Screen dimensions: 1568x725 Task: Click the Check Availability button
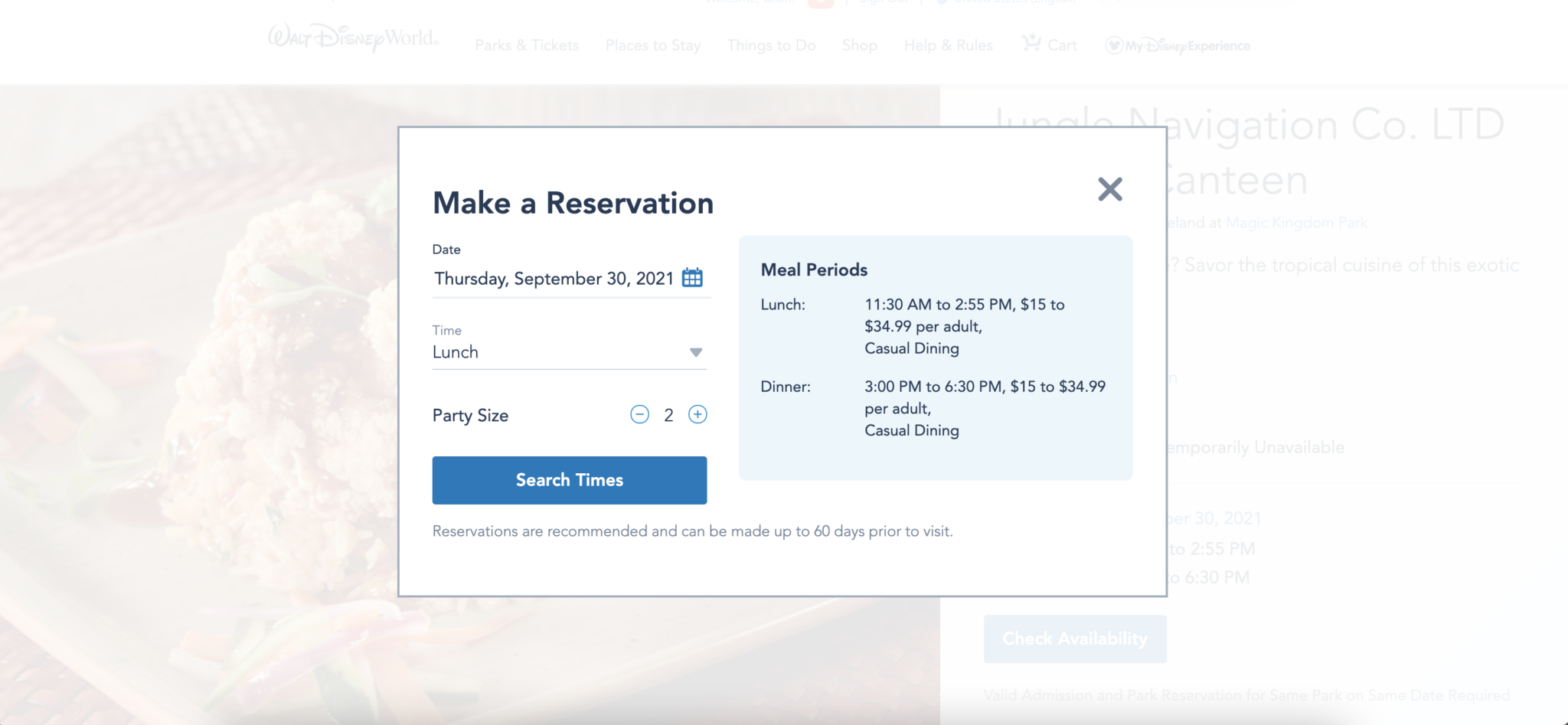pyautogui.click(x=1075, y=638)
